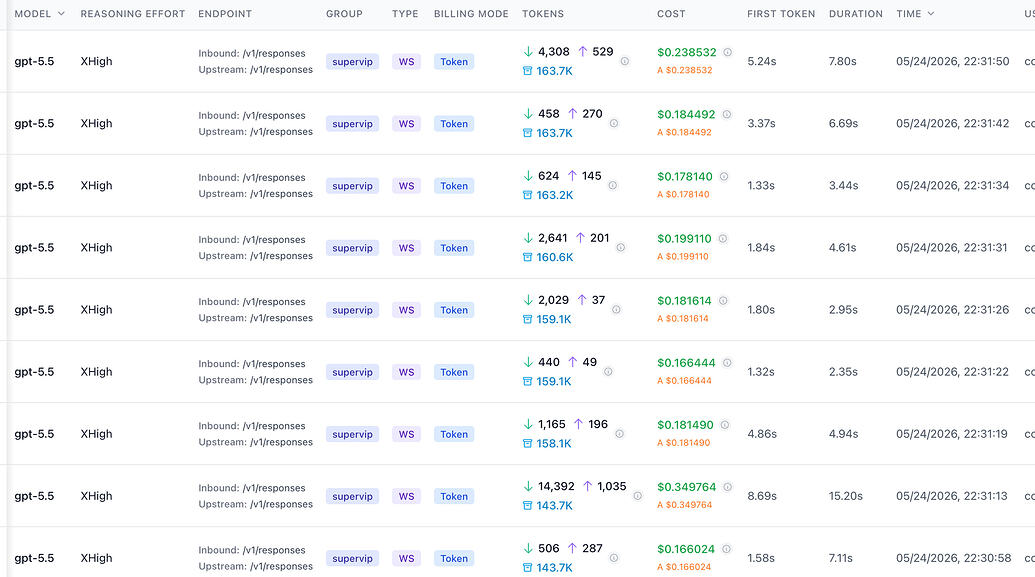Click the DURATION column header
The width and height of the screenshot is (1035, 577).
tap(855, 13)
